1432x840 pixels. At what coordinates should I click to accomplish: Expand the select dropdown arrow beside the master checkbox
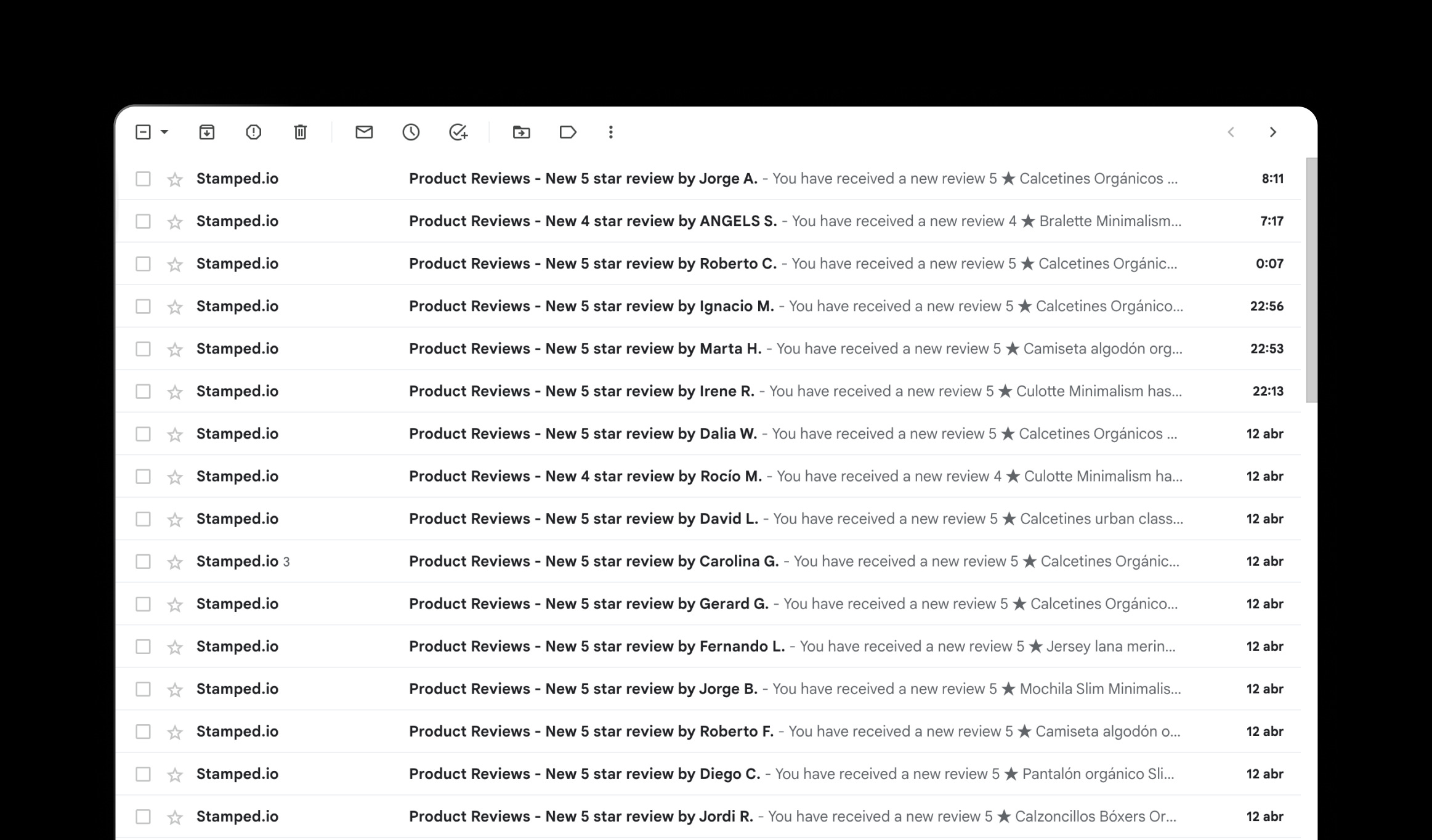pyautogui.click(x=164, y=132)
